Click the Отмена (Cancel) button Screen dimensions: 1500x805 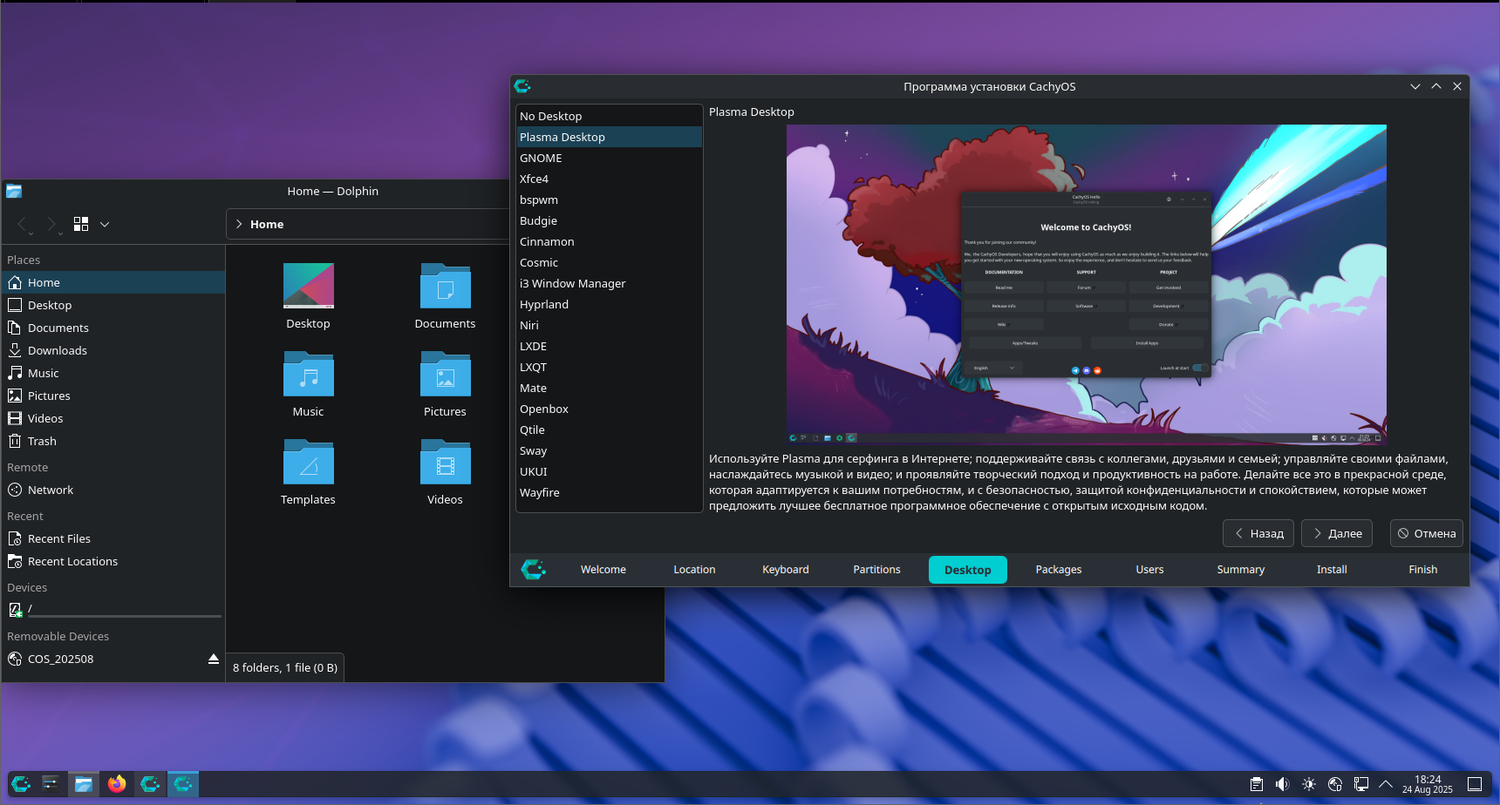[1426, 533]
